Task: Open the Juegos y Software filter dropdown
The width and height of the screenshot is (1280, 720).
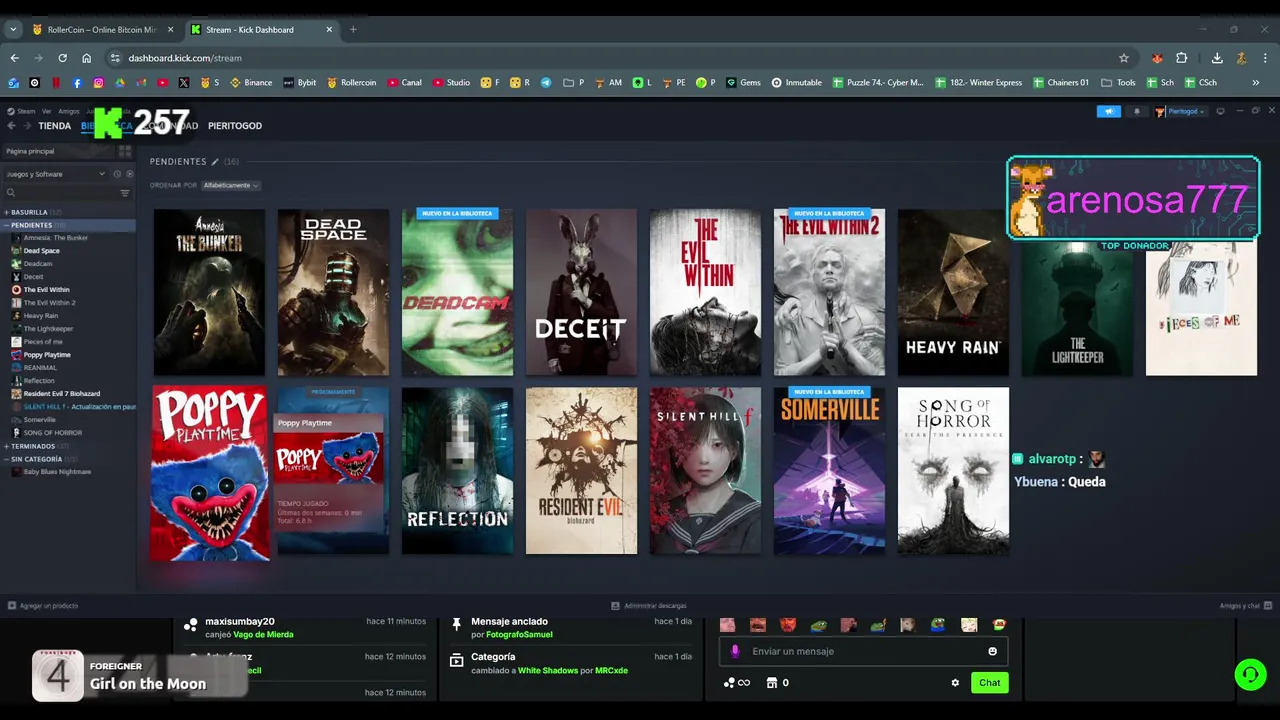Action: (55, 174)
